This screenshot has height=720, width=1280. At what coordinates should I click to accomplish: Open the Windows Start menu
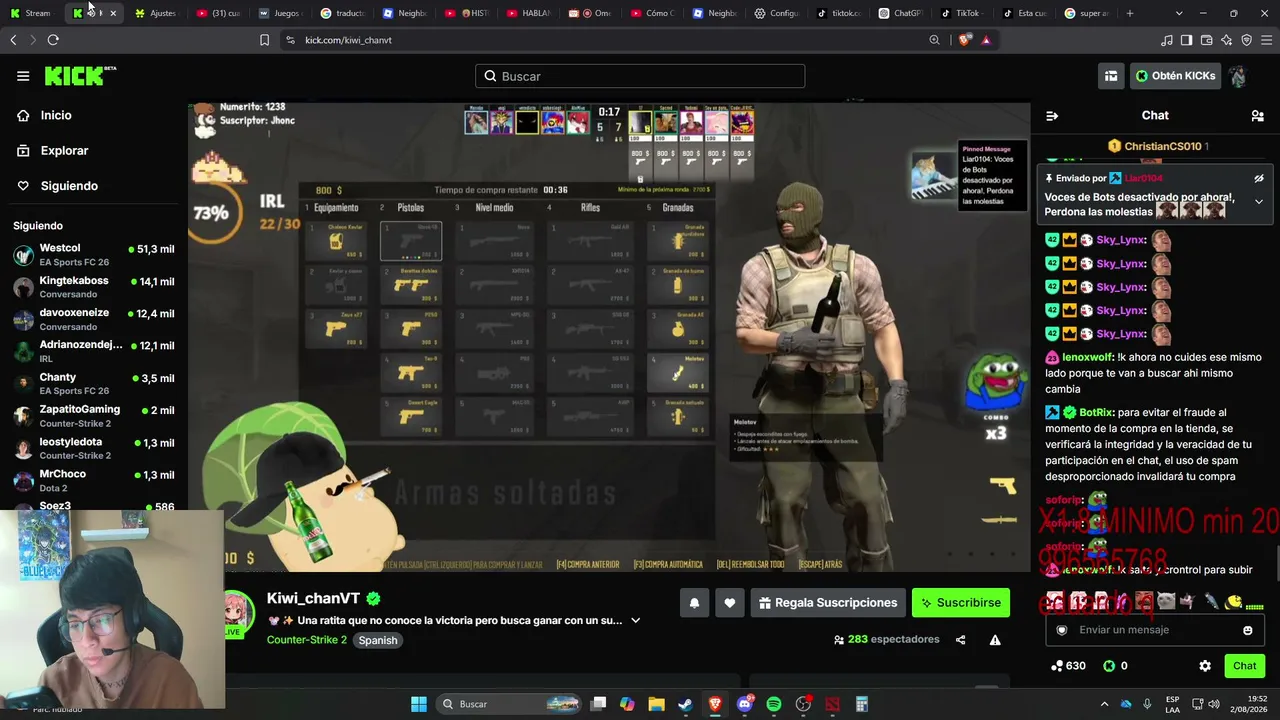click(419, 704)
